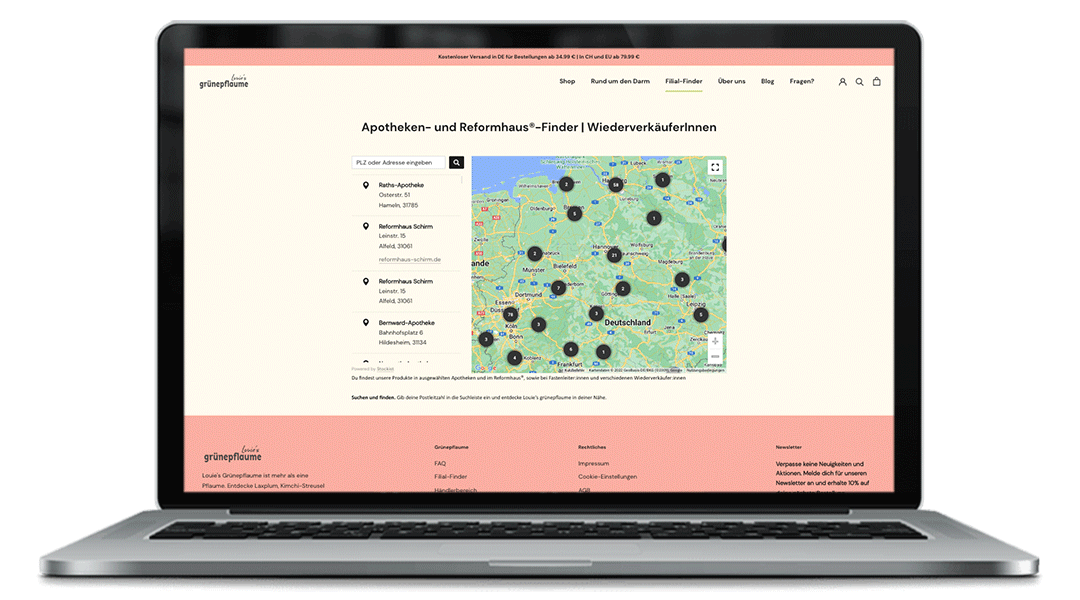Open the user account icon in header
Viewport: 1080px width, 600px height.
click(x=842, y=82)
